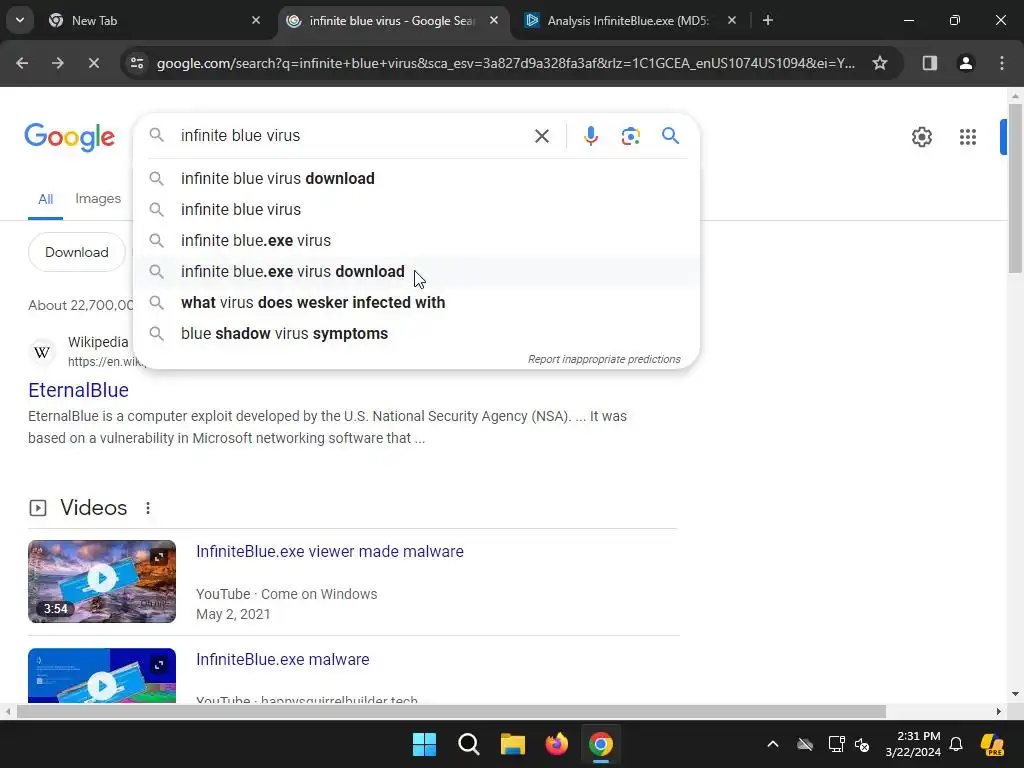Play the 3:54 InfiniteBlue.exe video thumbnail
This screenshot has width=1024, height=768.
click(102, 581)
